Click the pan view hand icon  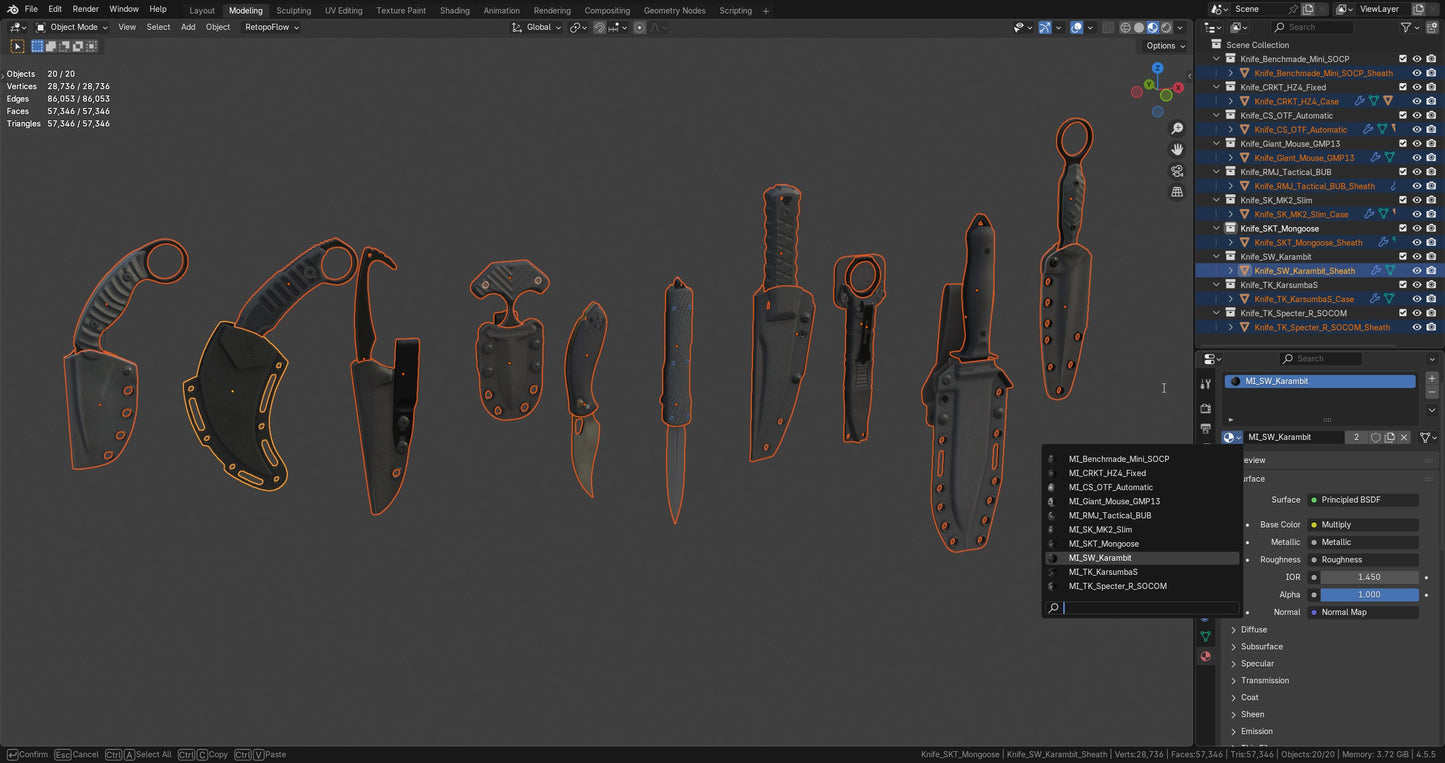pyautogui.click(x=1177, y=149)
